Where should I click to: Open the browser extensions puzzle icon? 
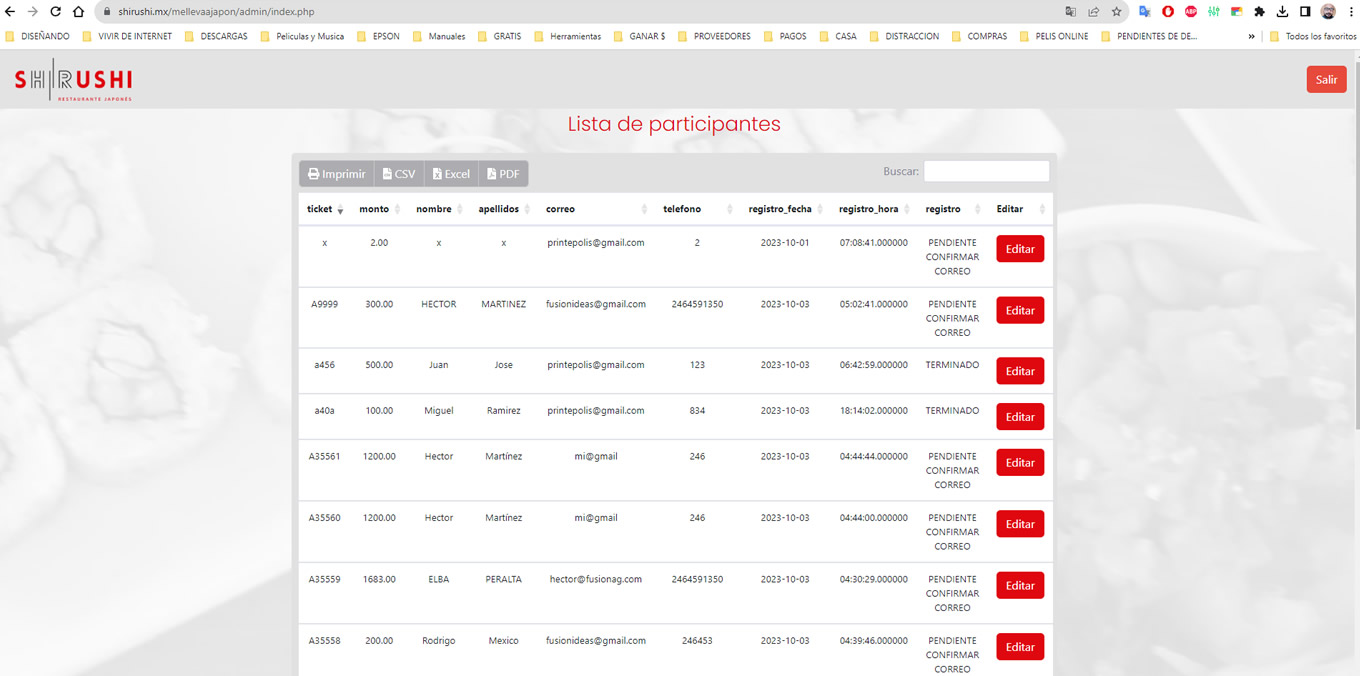tap(1259, 12)
